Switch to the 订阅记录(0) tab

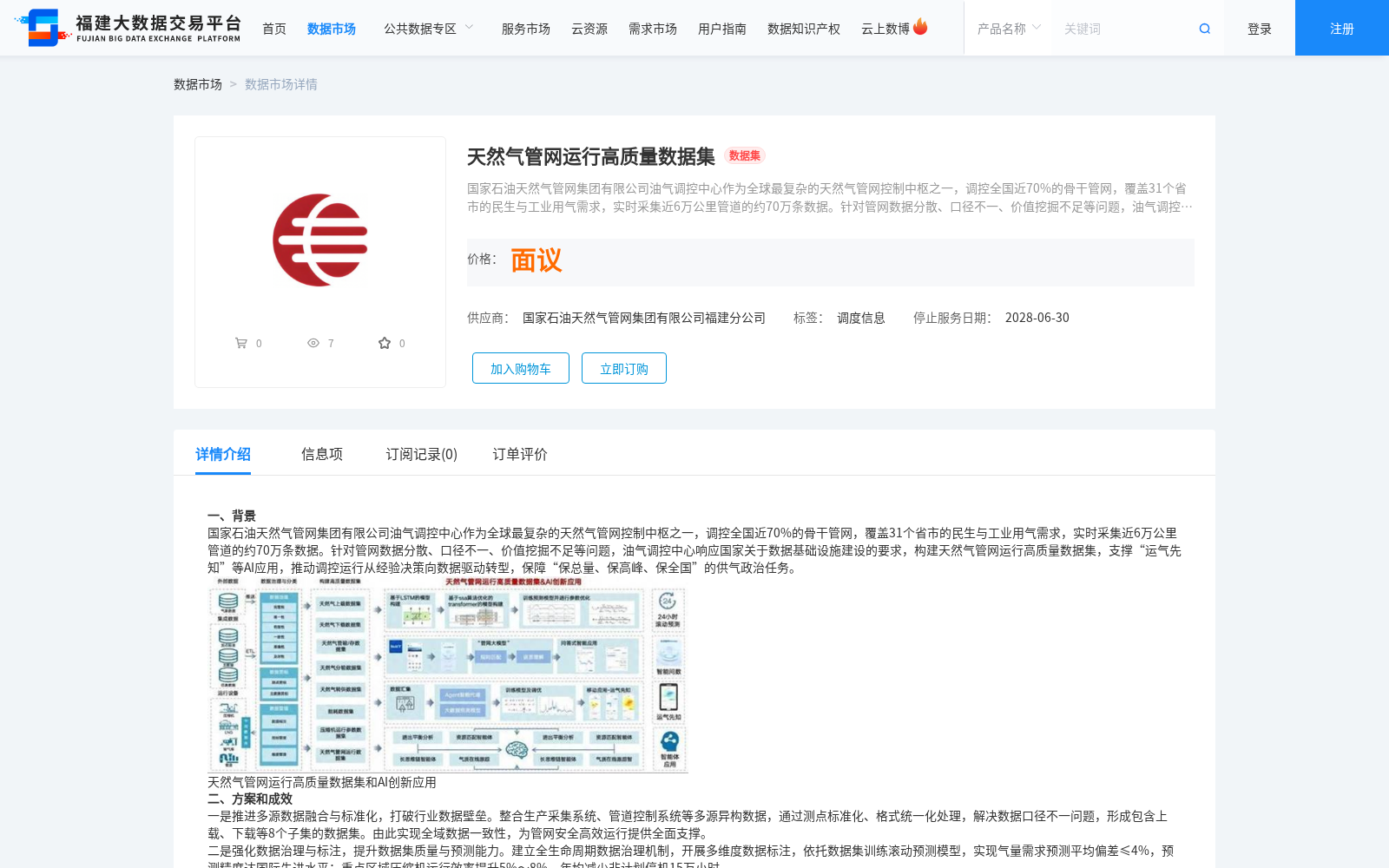[422, 454]
